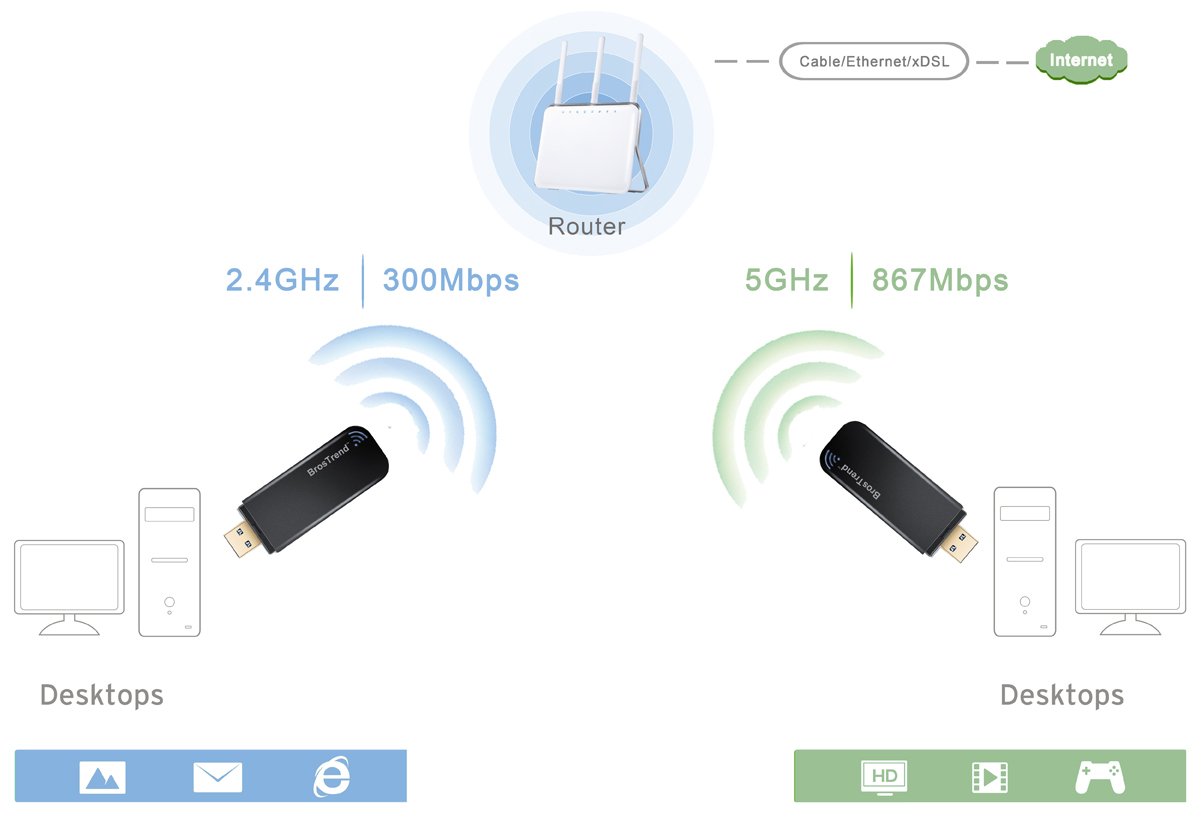Screen dimensions: 1201x824
Task: Select the 2.4GHz text label
Action: 283,280
